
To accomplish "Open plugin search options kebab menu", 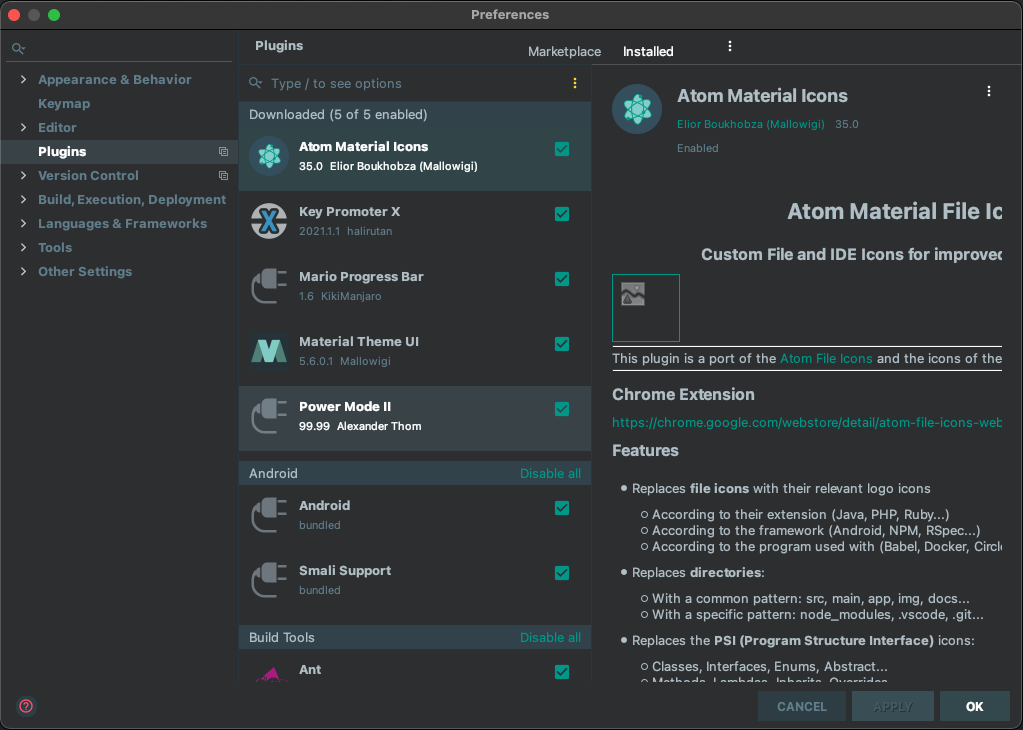I will [x=575, y=84].
